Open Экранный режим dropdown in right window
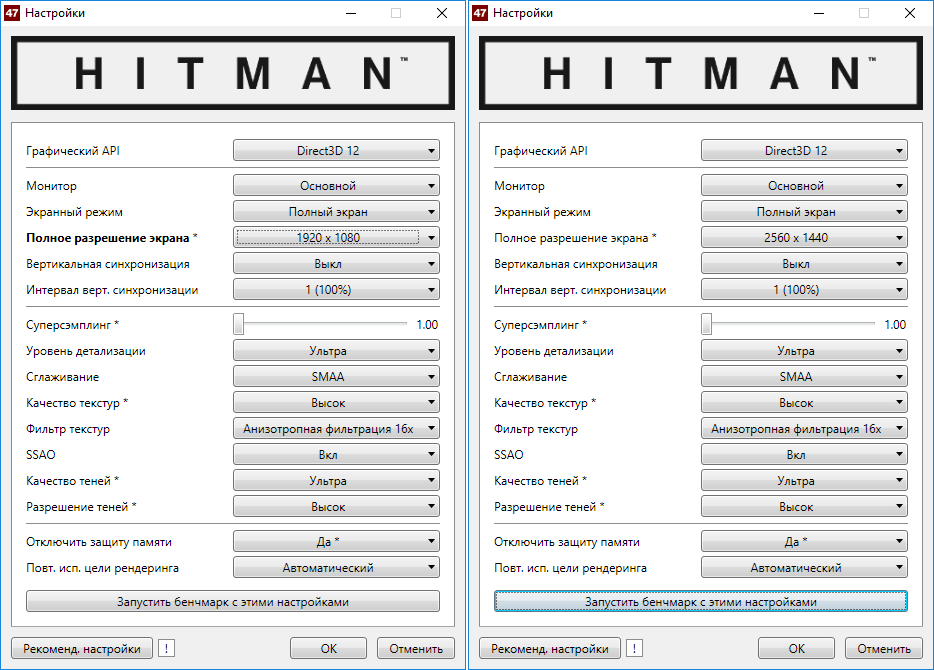The height and width of the screenshot is (670, 934). (805, 212)
